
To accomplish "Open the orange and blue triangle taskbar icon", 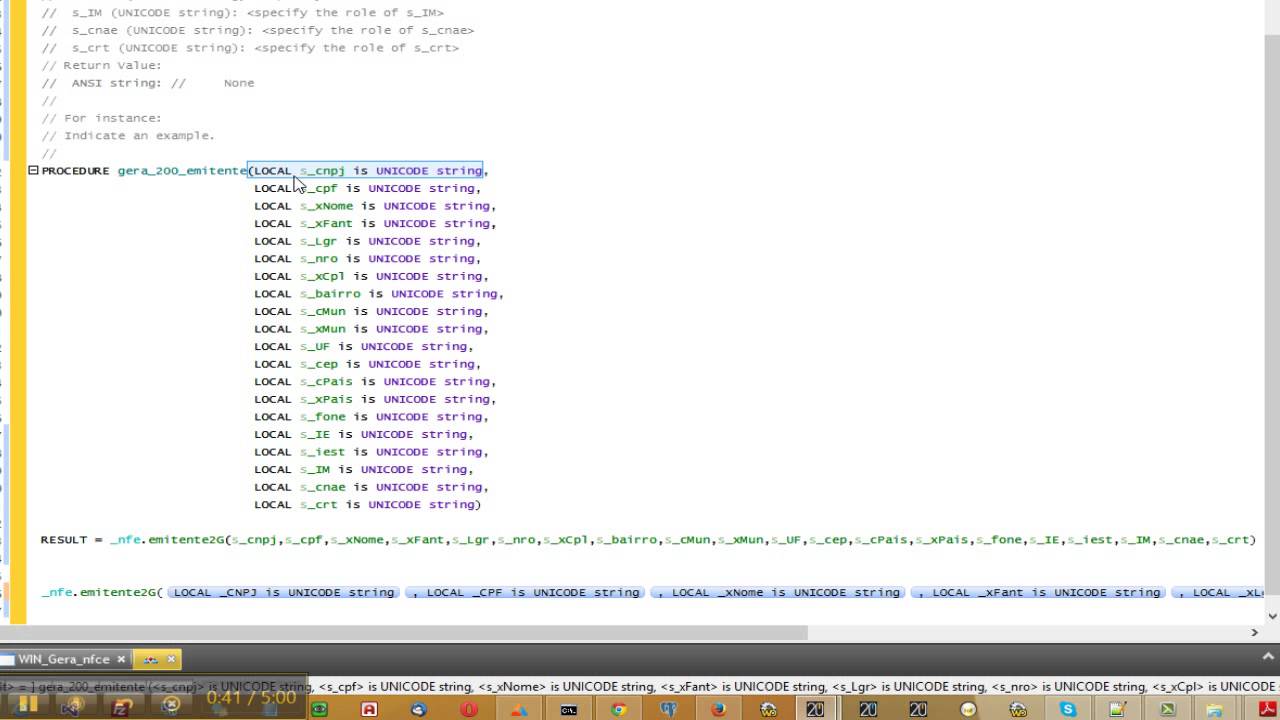I will click(519, 709).
